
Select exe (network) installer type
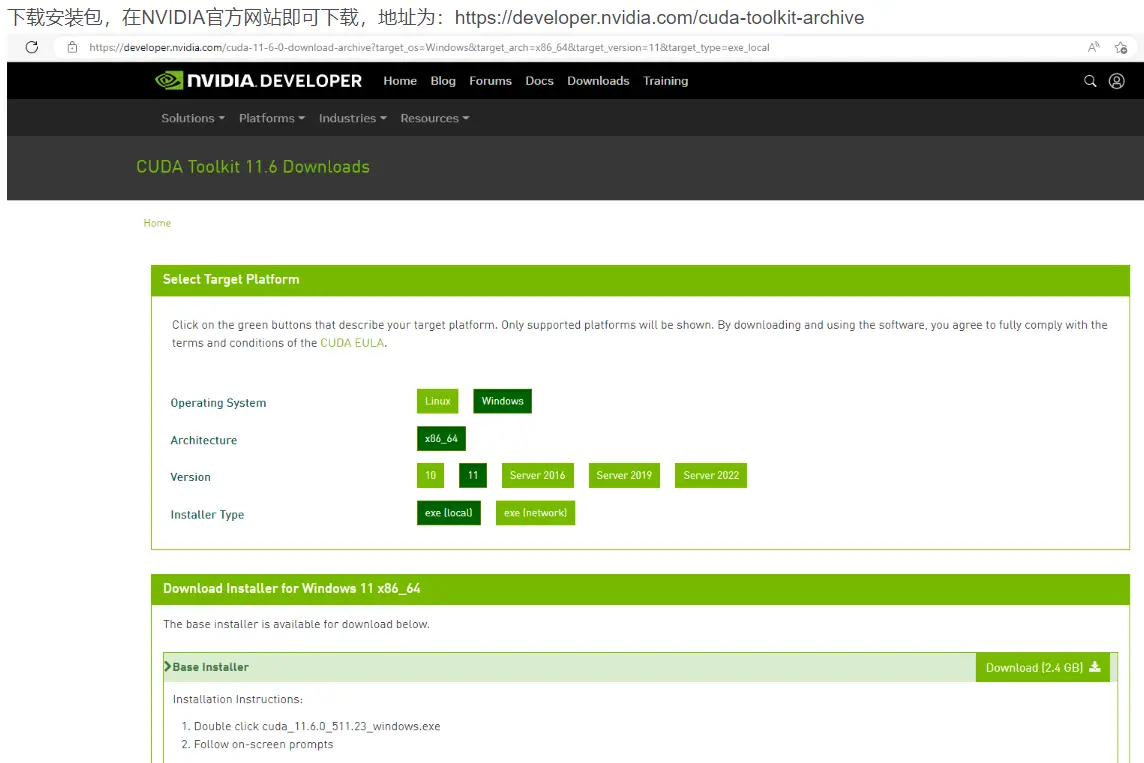click(535, 513)
